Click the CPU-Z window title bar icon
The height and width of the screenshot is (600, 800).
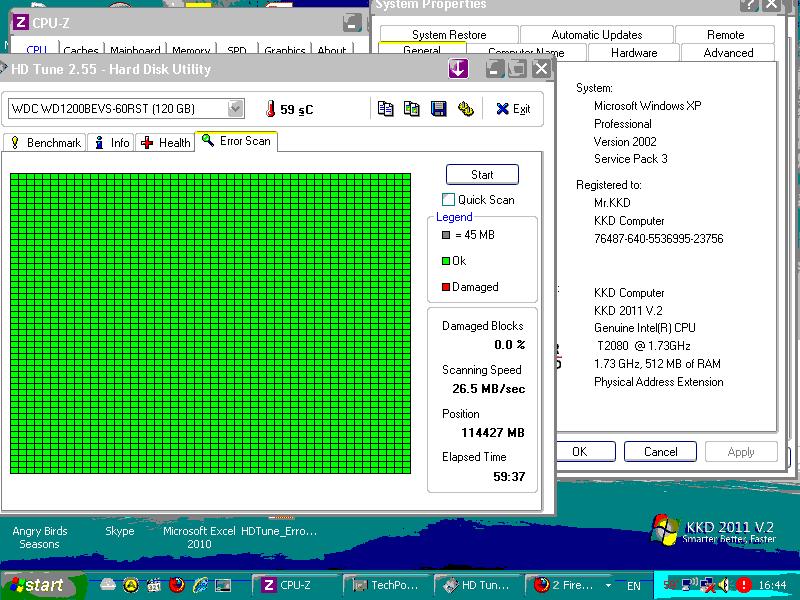coord(21,22)
